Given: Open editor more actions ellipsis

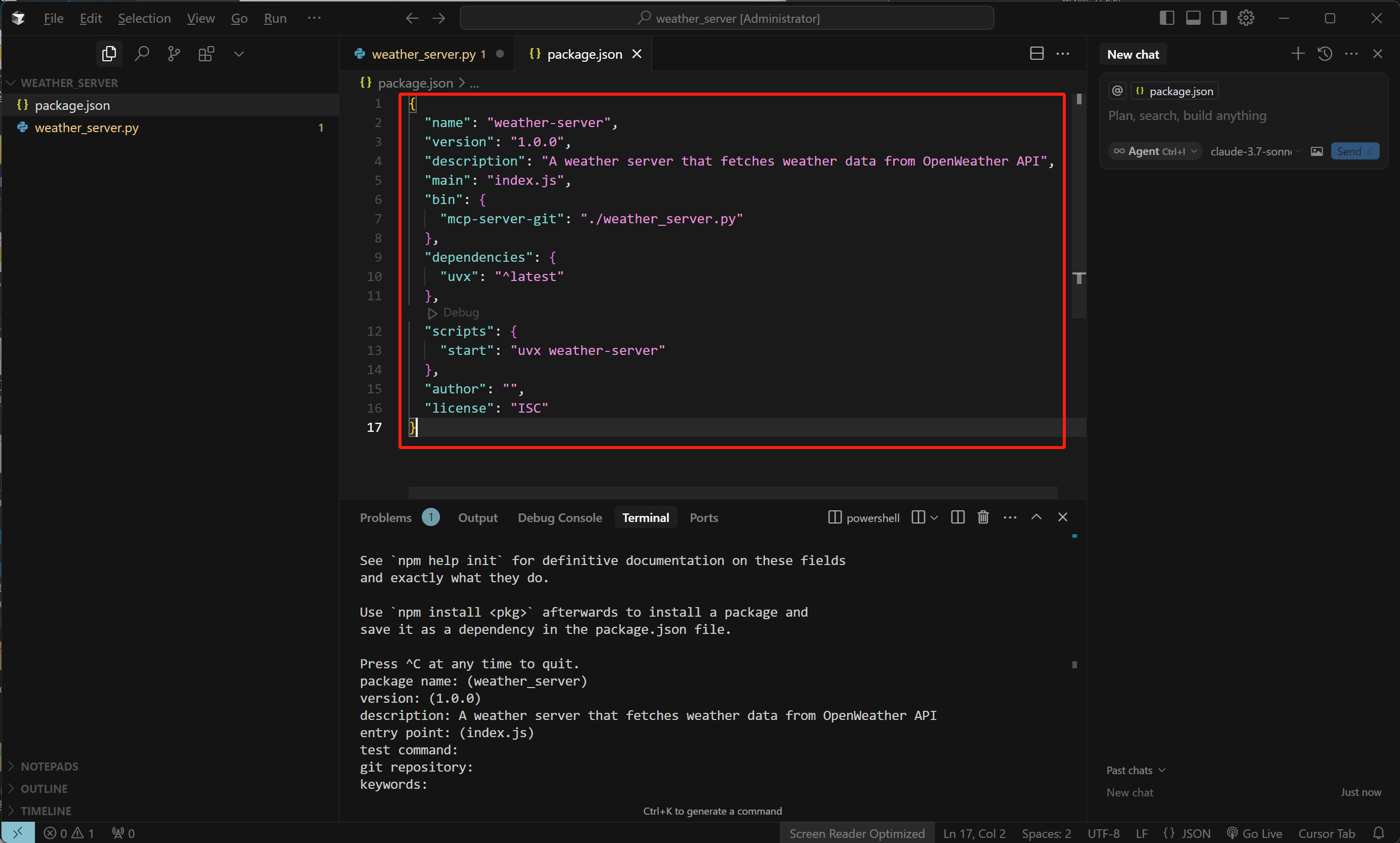Looking at the screenshot, I should coord(1063,53).
